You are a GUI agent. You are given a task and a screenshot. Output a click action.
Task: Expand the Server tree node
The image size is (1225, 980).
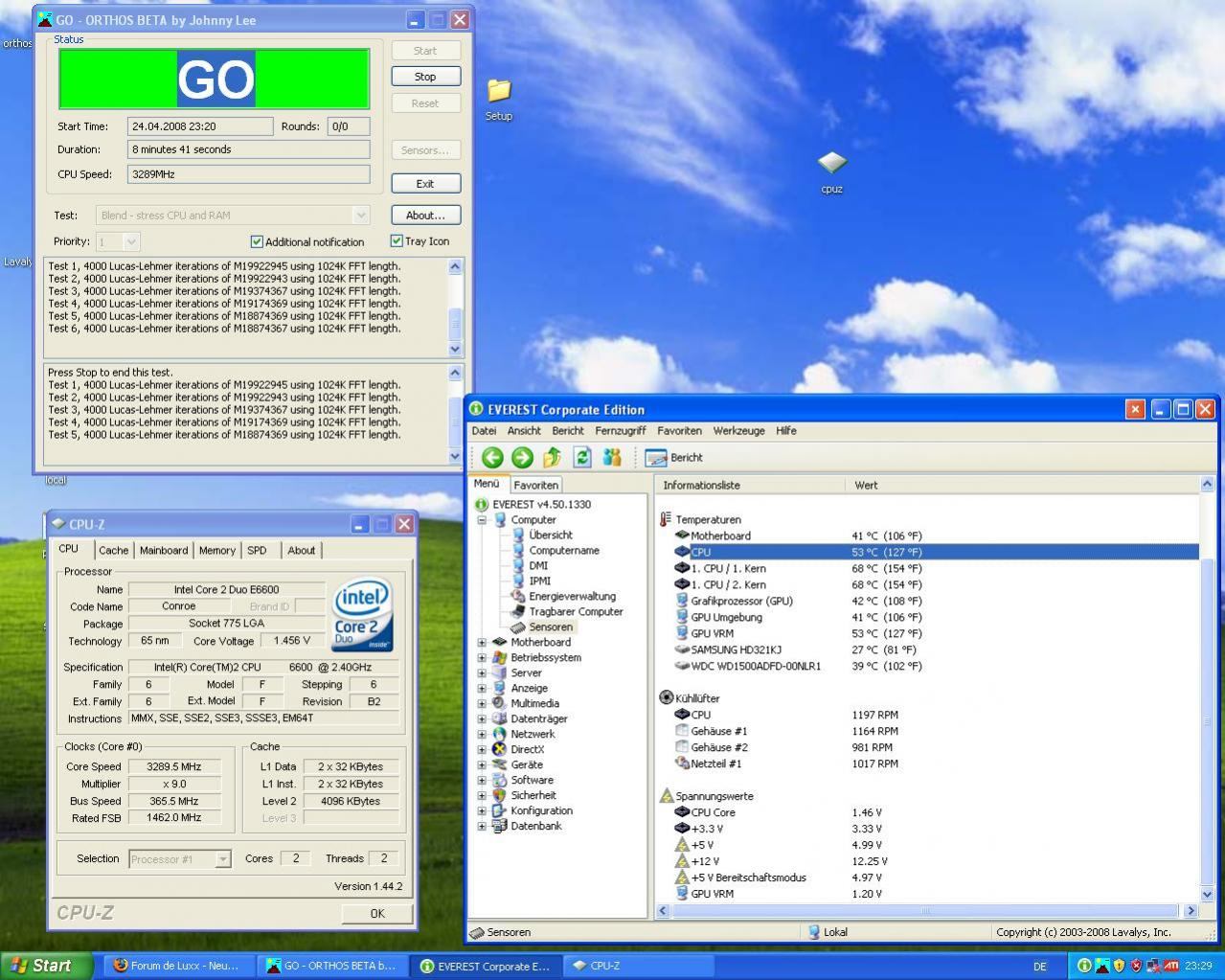point(482,672)
